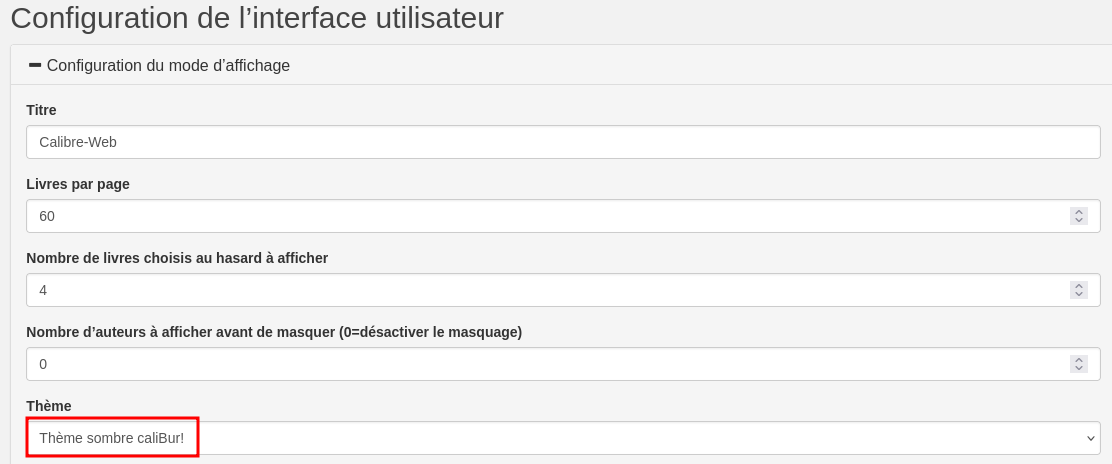Focus the random books count field
The width and height of the screenshot is (1112, 464).
coord(545,290)
